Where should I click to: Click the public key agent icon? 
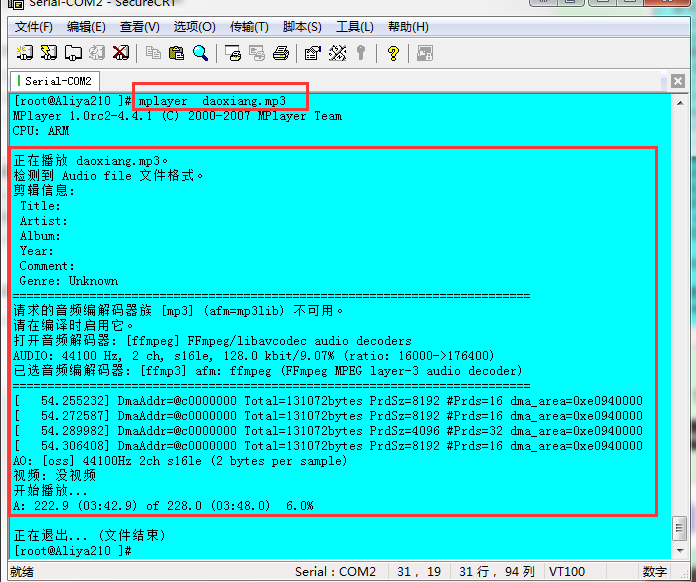[x=361, y=53]
